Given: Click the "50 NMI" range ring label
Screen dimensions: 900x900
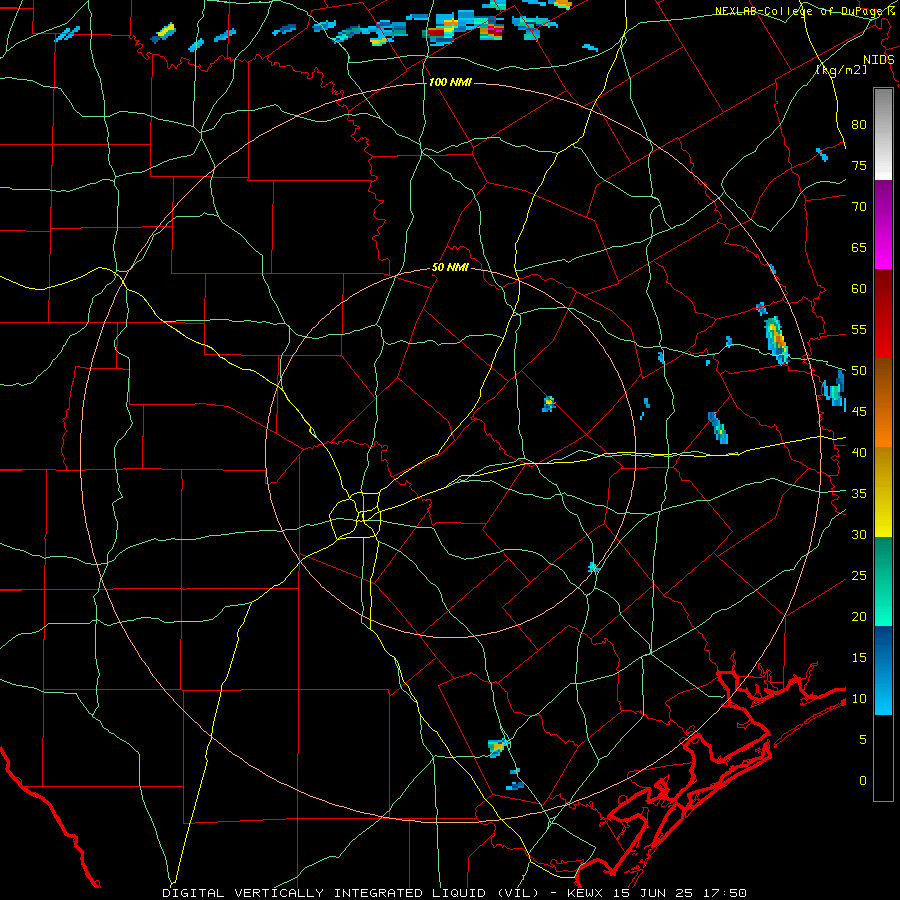Looking at the screenshot, I should [450, 267].
